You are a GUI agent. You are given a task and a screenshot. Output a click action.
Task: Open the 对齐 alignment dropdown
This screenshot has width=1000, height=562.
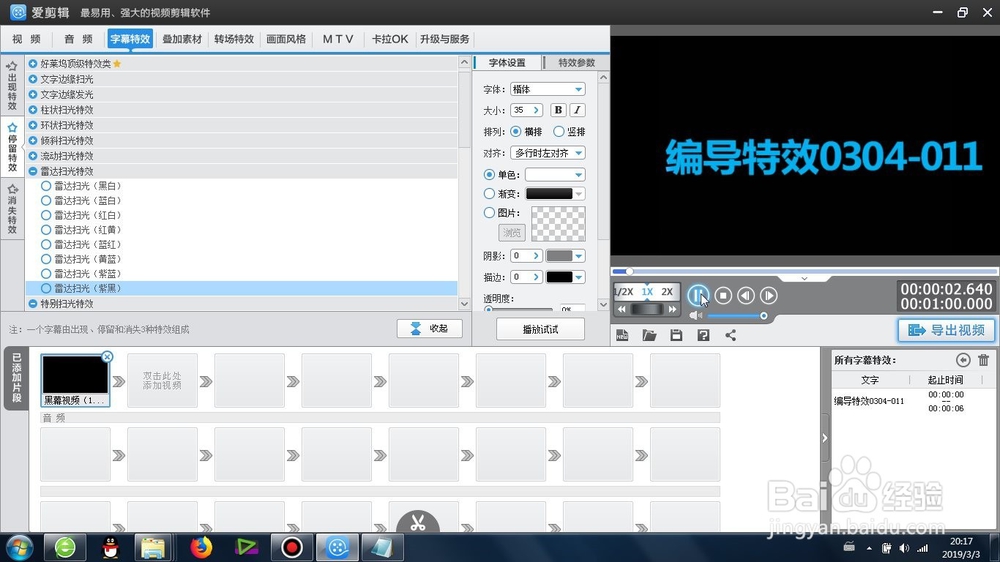coord(547,153)
